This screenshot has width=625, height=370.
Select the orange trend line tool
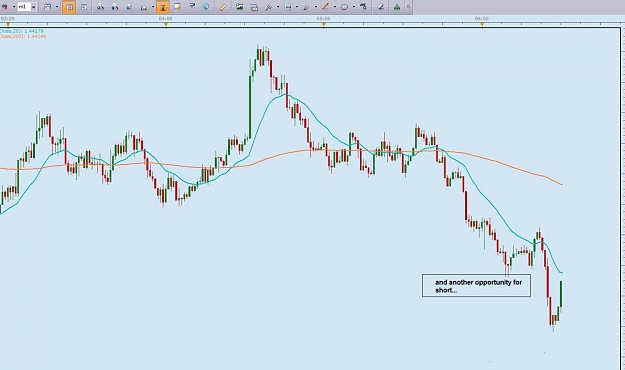pyautogui.click(x=326, y=7)
